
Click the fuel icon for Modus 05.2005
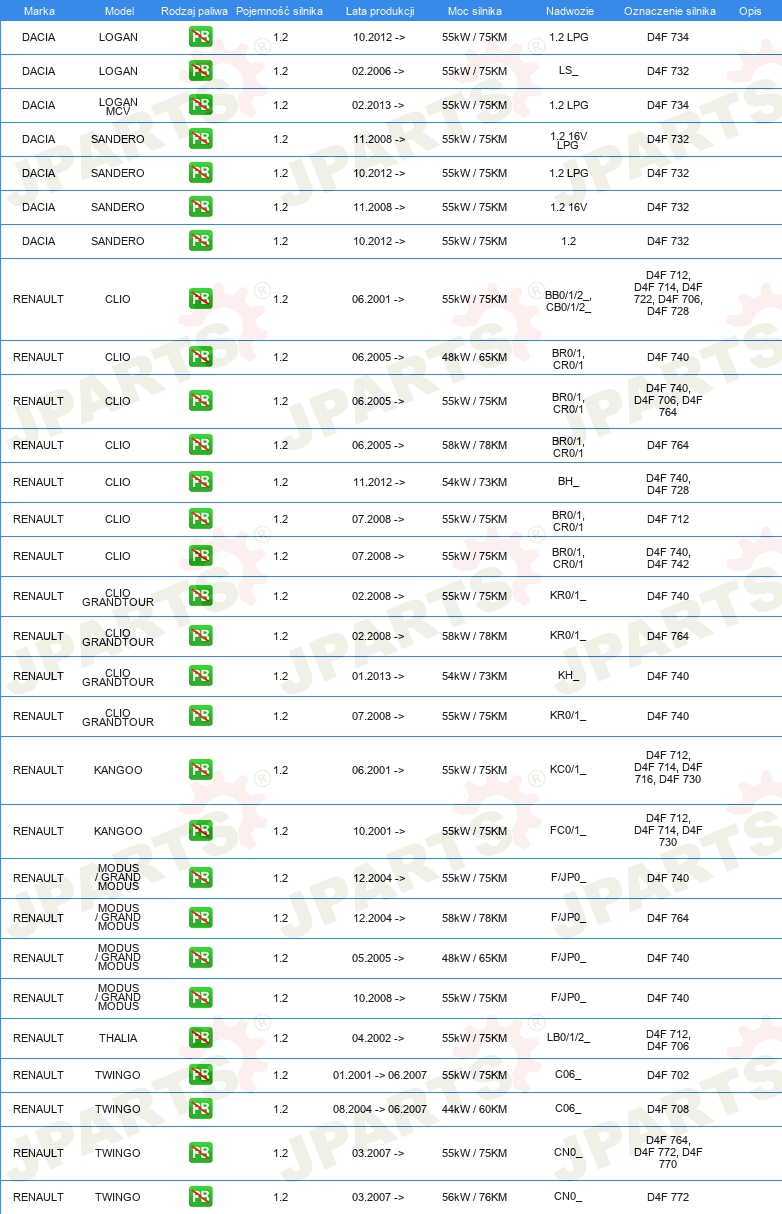200,958
